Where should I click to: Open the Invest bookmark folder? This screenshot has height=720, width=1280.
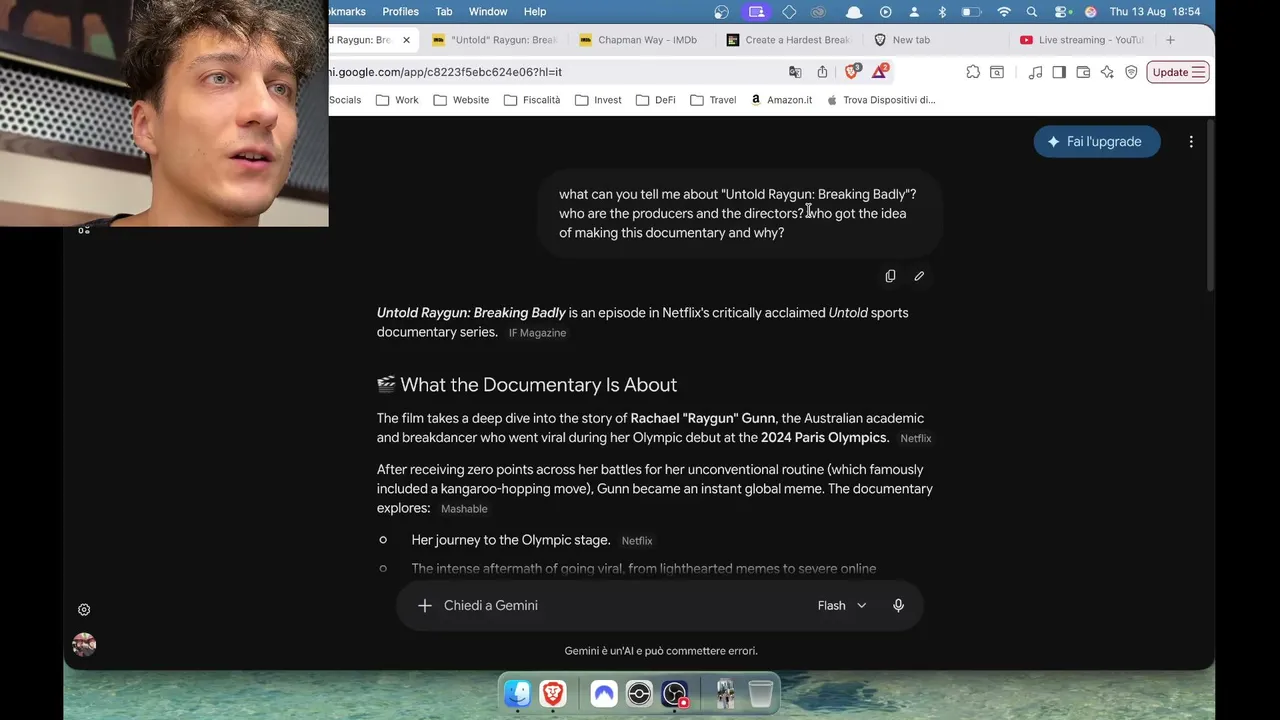click(598, 100)
